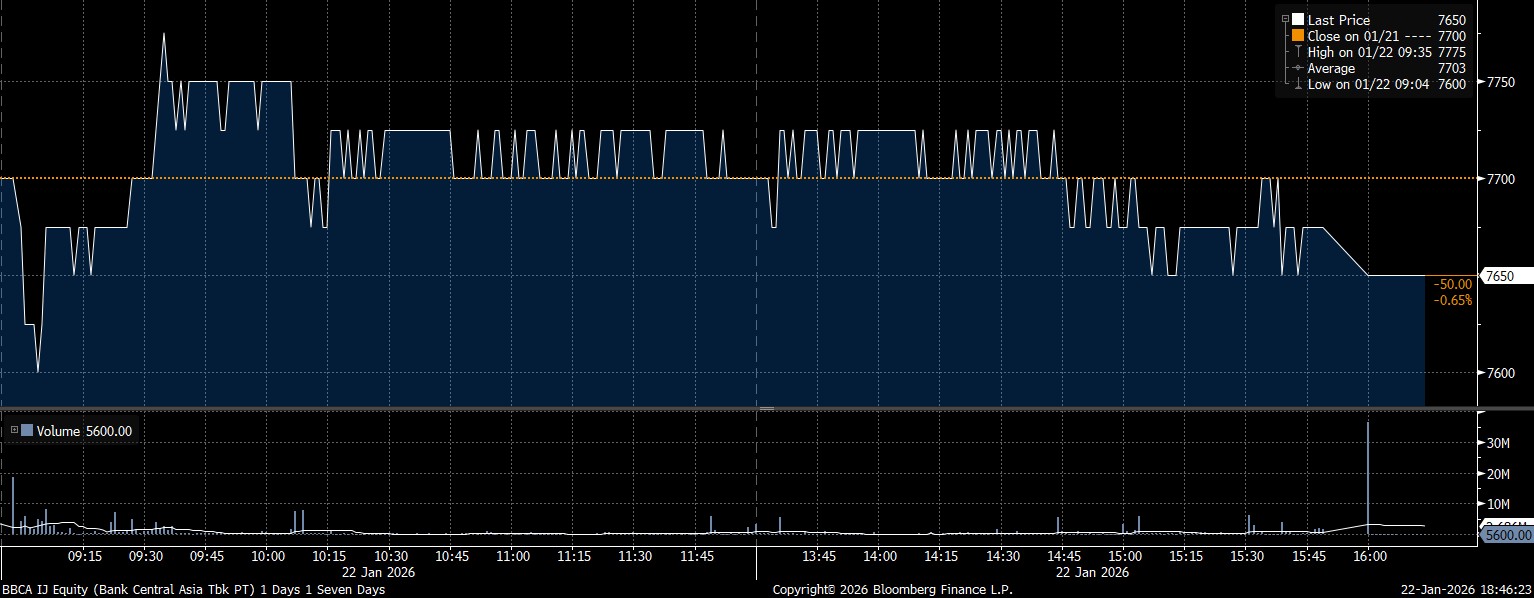Click the BBCA IJ Equity chart title

pos(192,589)
